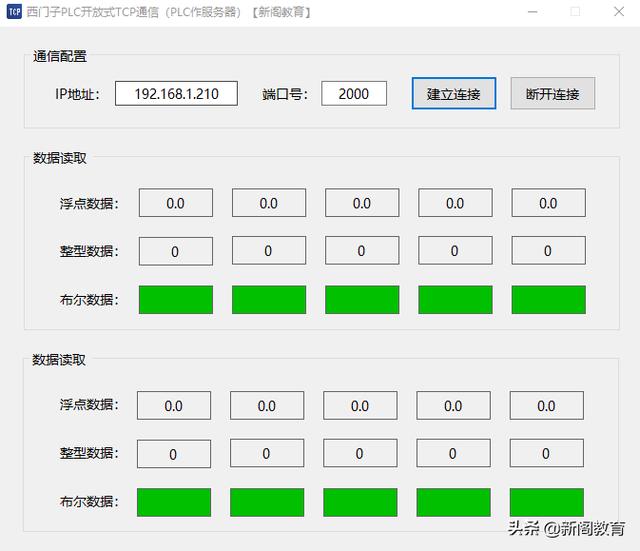Click lower group's 整型数据: label
The height and width of the screenshot is (551, 640).
(x=89, y=453)
